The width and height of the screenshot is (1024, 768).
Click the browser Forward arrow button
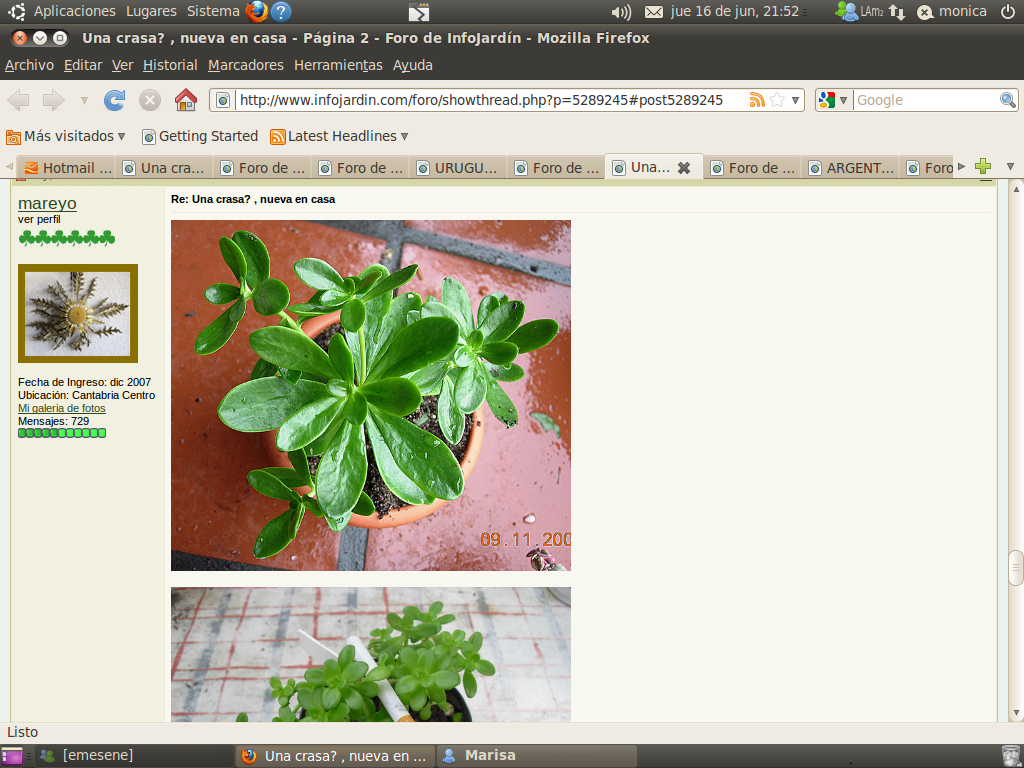54,100
